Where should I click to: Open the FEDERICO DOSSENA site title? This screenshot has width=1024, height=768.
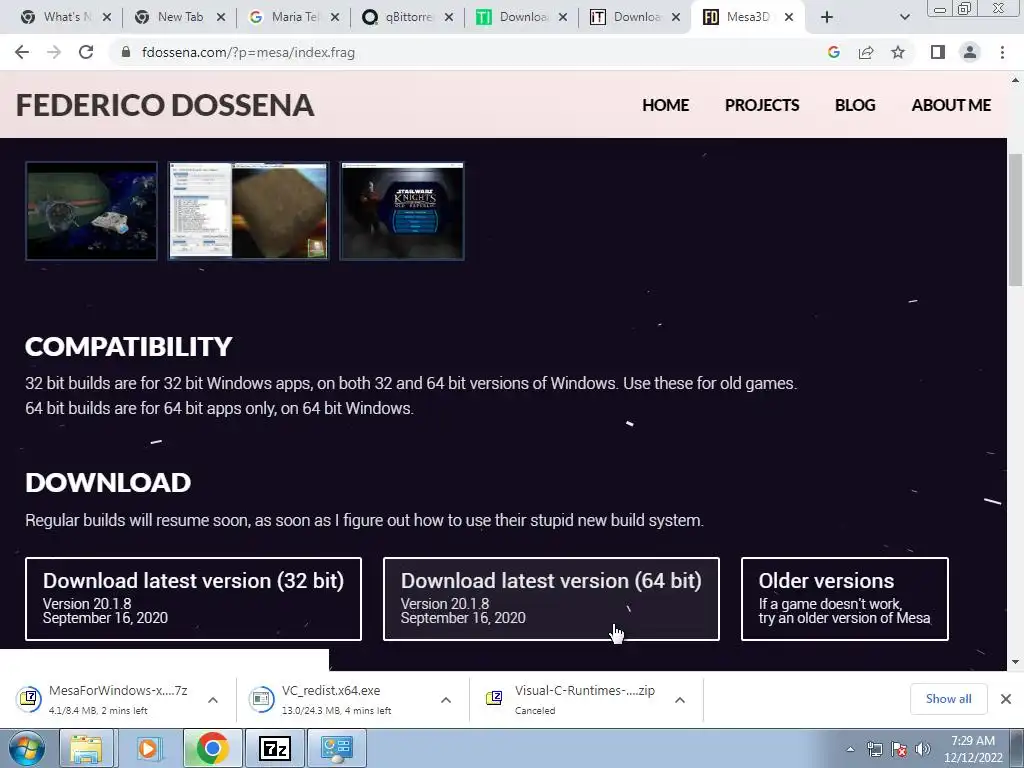165,105
